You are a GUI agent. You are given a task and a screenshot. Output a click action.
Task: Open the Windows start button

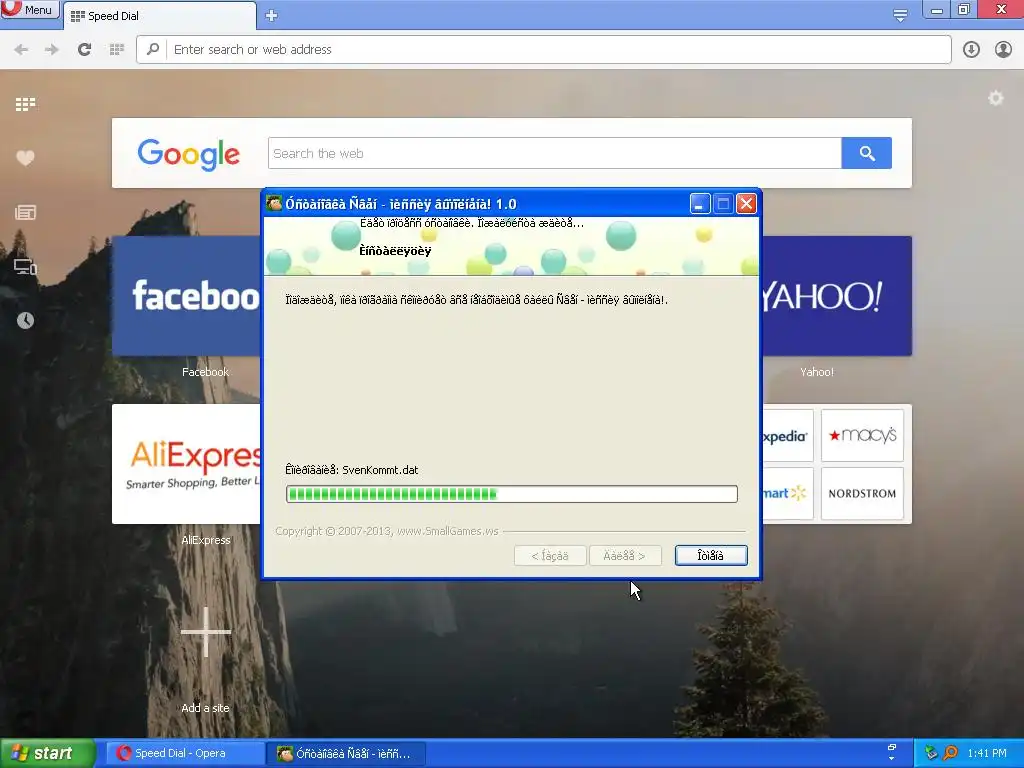(x=47, y=754)
